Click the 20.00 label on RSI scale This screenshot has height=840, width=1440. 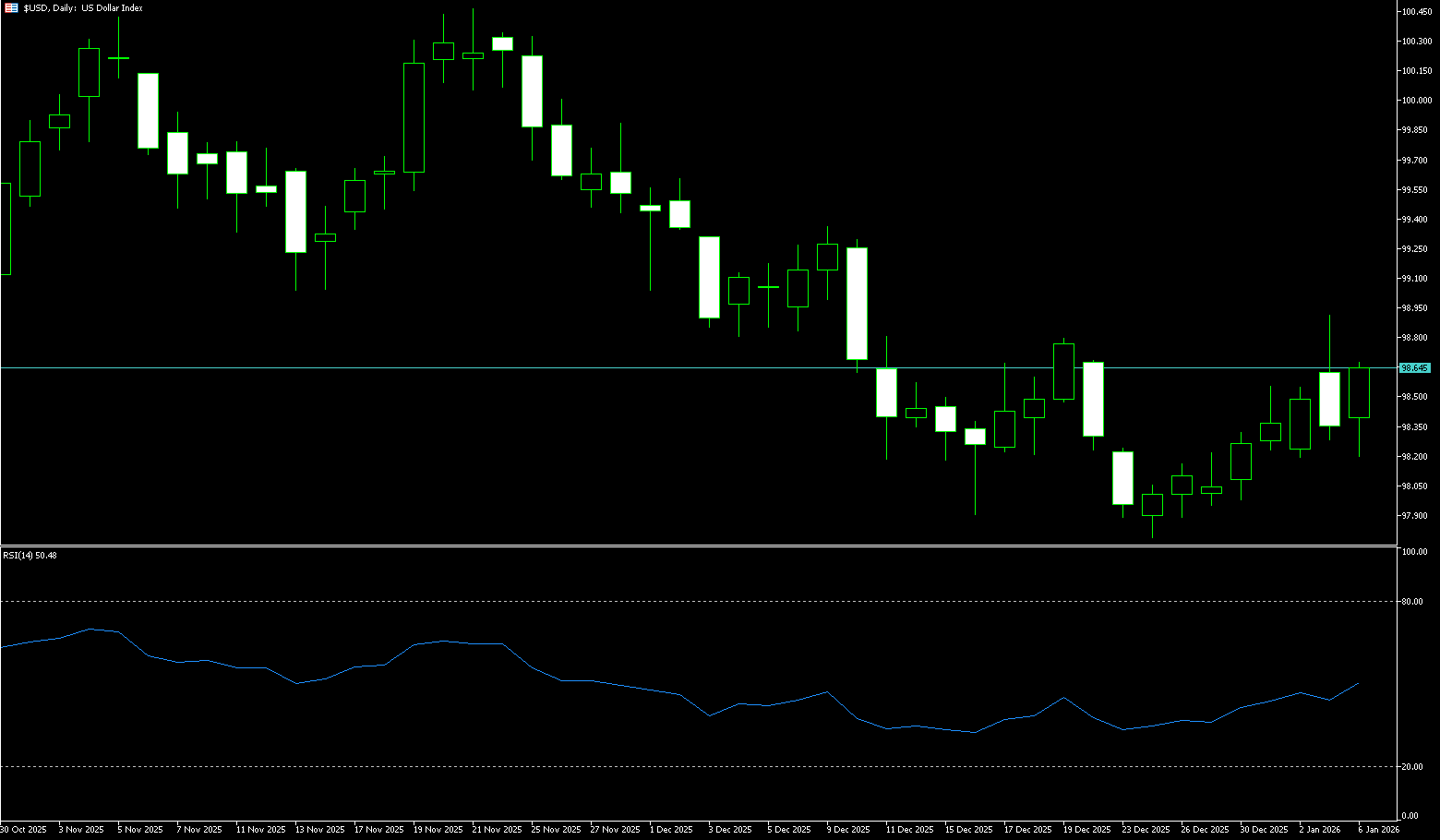tap(1411, 767)
